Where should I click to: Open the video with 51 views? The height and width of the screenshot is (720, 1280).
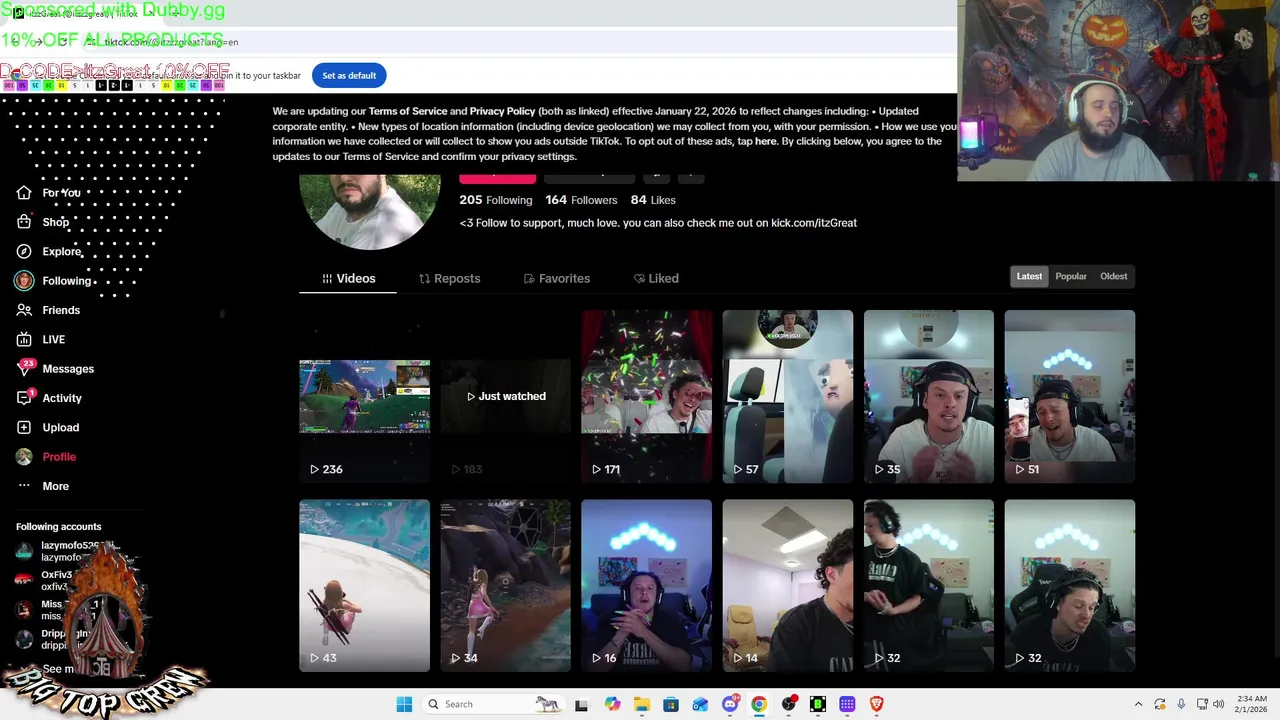[x=1069, y=396]
